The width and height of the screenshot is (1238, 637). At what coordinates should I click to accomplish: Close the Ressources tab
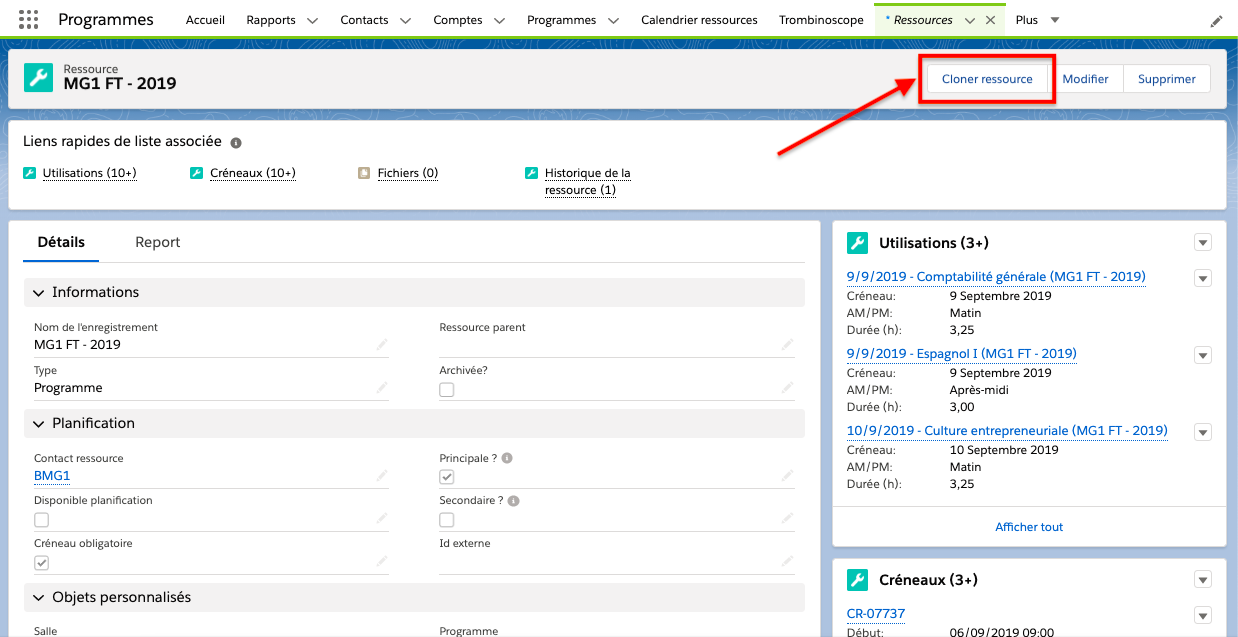990,20
